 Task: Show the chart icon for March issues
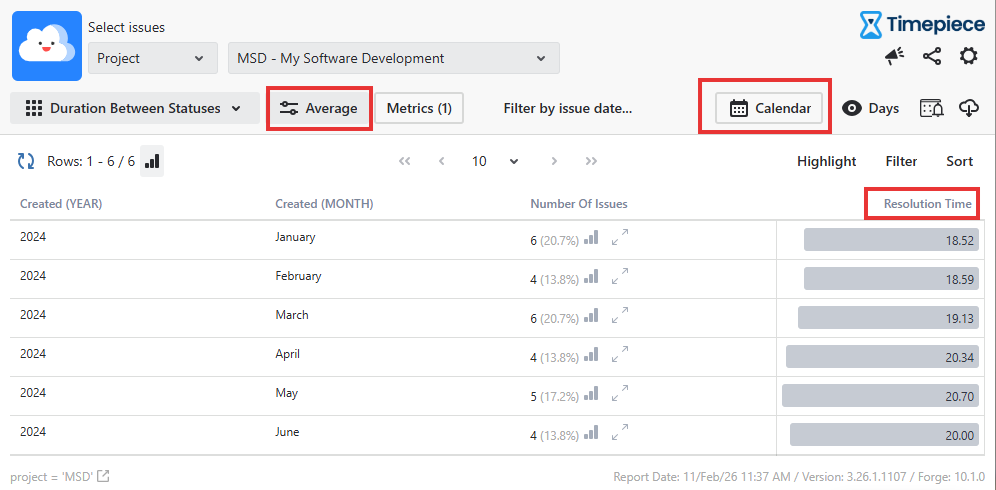point(591,316)
